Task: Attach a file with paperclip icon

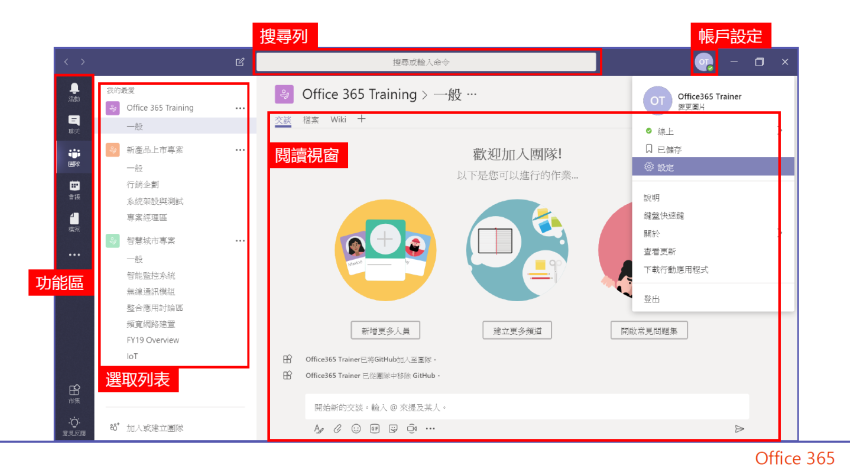Action: (338, 429)
